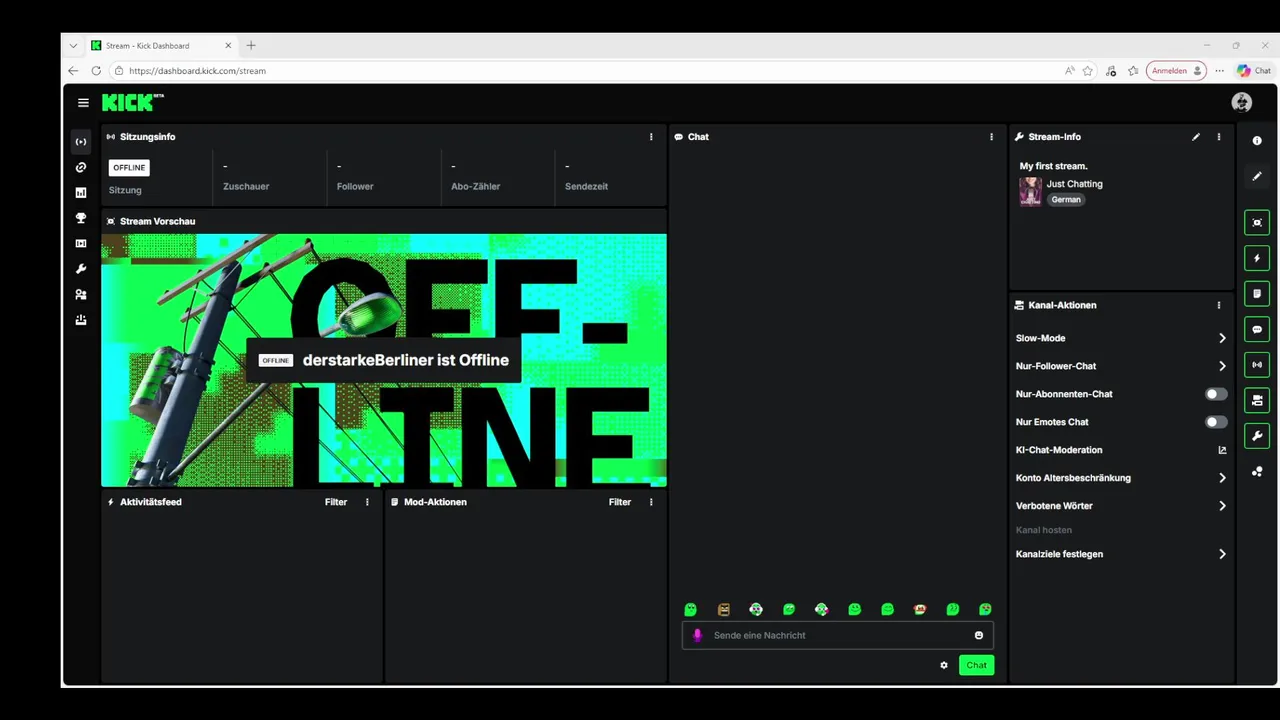Open the download tray sidebar icon
Viewport: 1280px width, 720px height.
81,320
